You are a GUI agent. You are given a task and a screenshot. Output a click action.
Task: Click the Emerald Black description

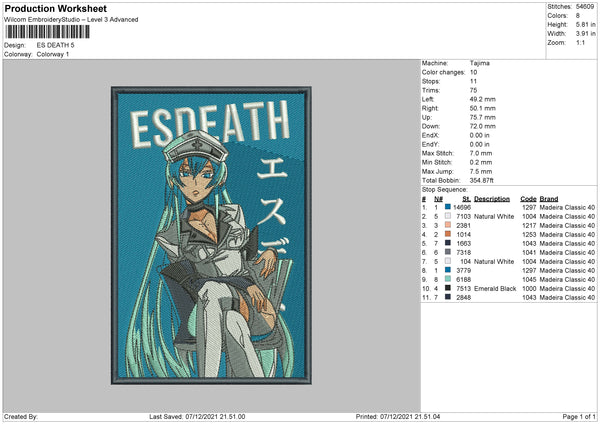(495, 289)
